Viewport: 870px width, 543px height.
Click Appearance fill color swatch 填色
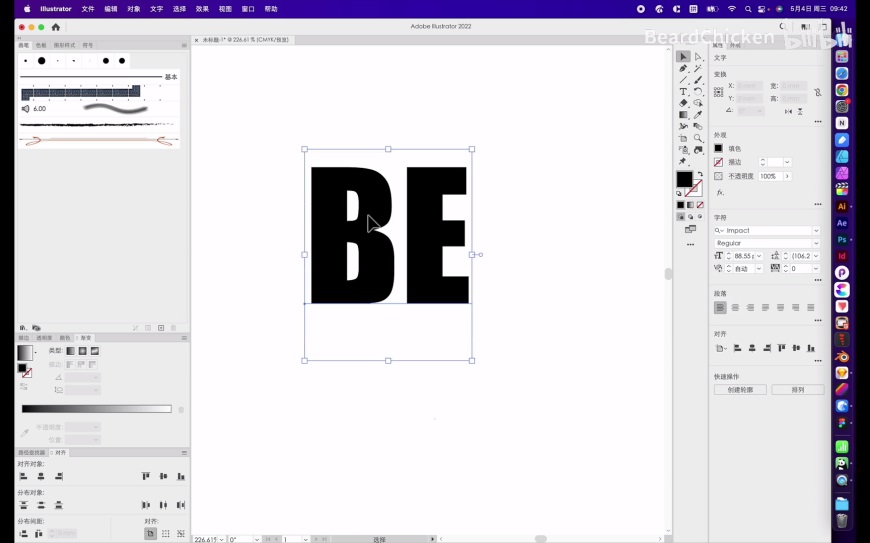(x=719, y=149)
